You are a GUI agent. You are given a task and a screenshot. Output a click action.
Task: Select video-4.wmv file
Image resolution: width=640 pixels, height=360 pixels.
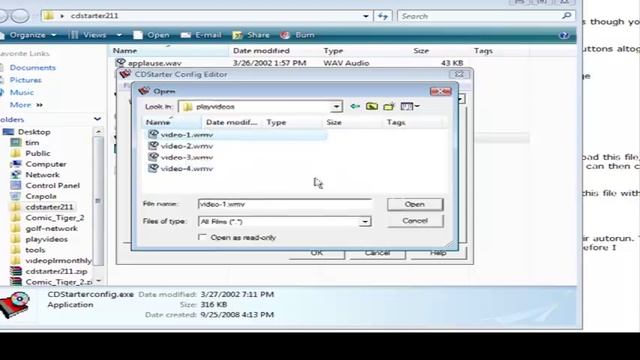[x=187, y=169]
